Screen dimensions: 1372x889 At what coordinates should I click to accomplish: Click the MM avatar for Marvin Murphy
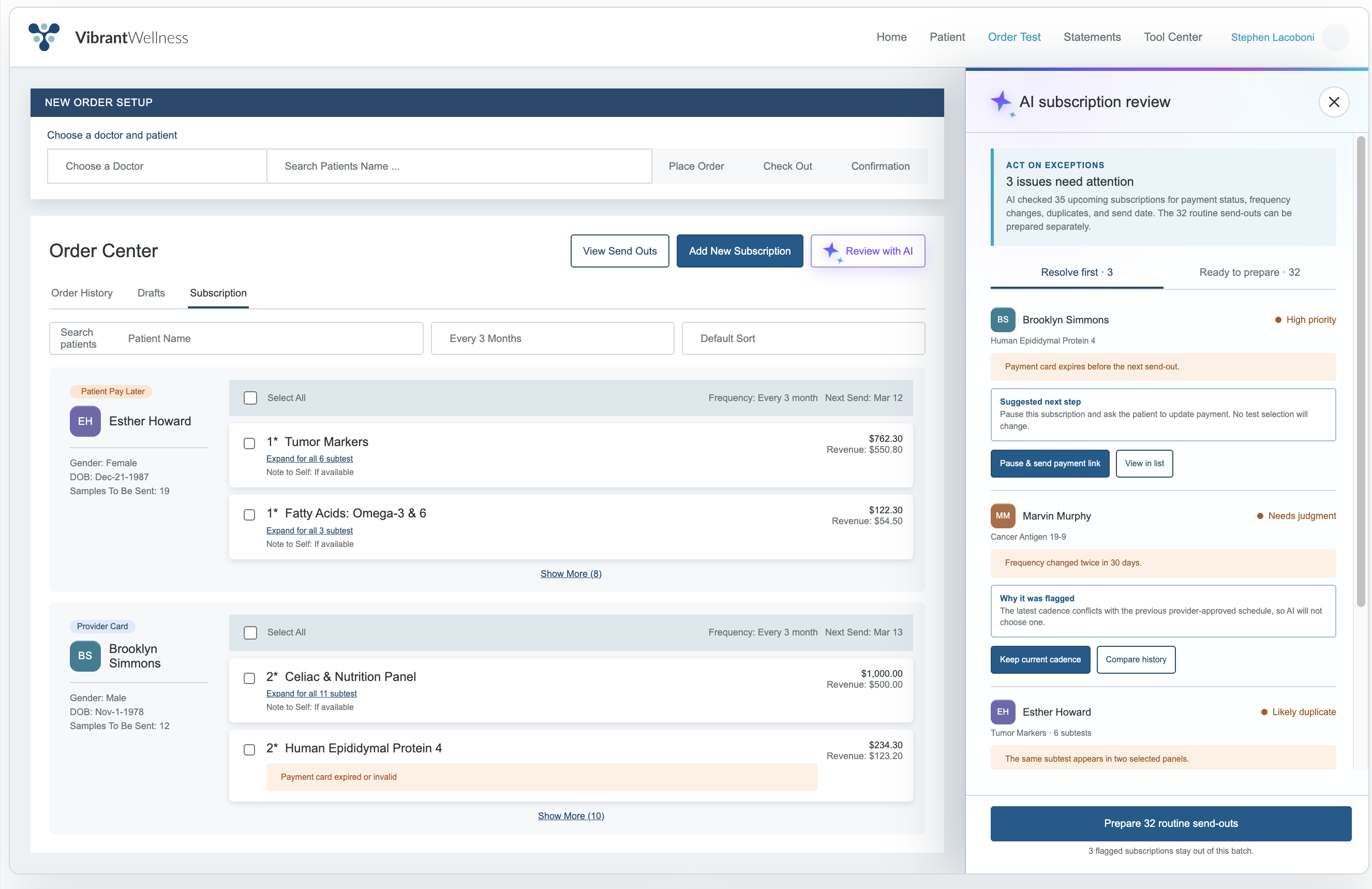tap(1003, 516)
